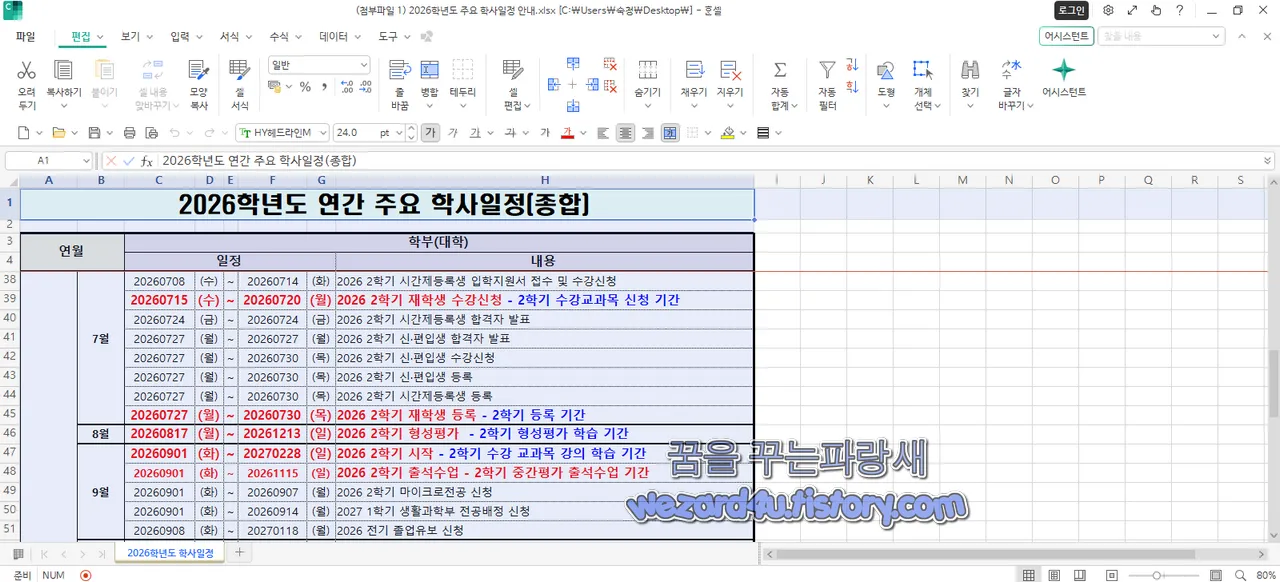Switch to normal view in status bar
Image resolution: width=1280 pixels, height=582 pixels.
click(x=1028, y=575)
